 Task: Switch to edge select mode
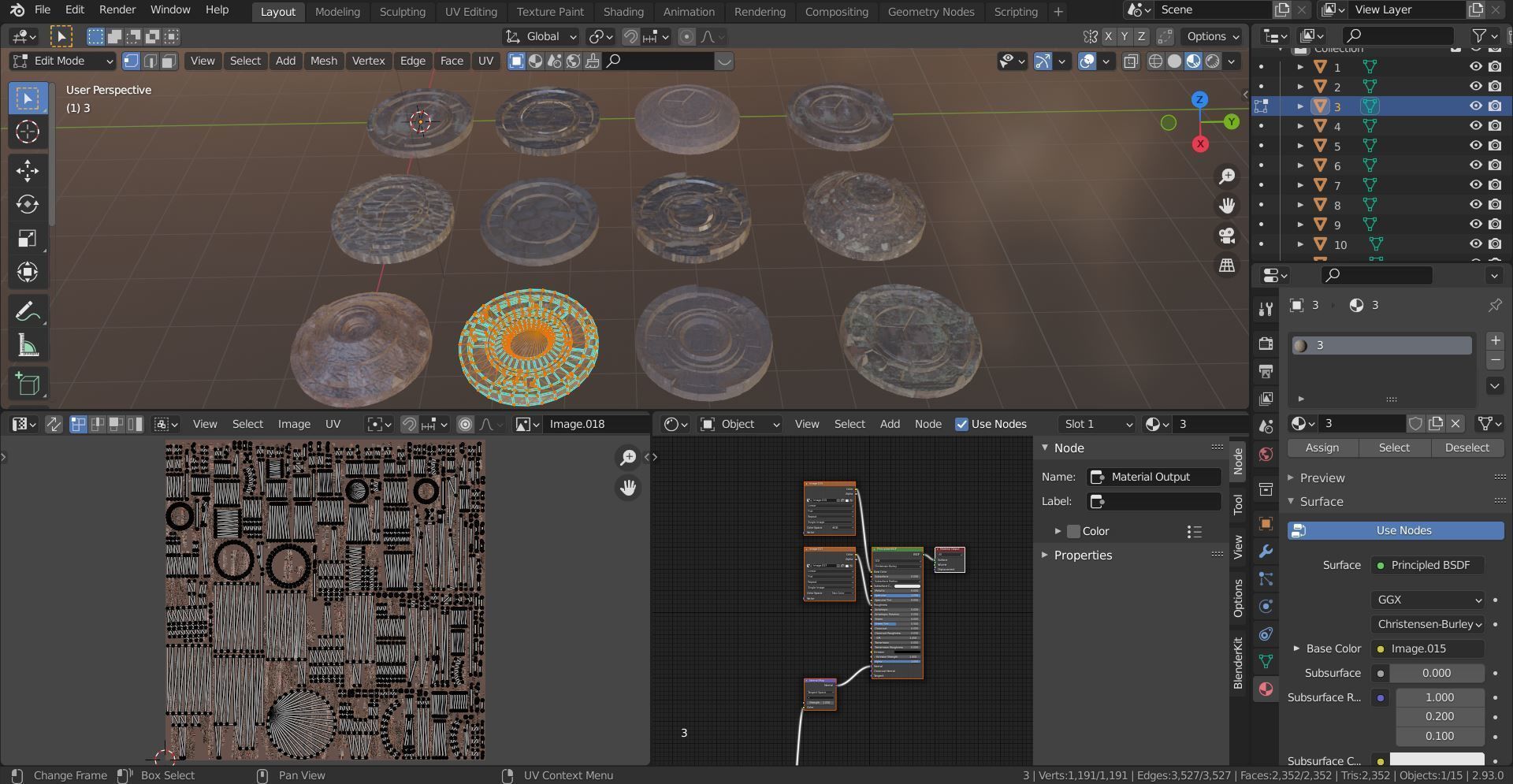[x=150, y=61]
